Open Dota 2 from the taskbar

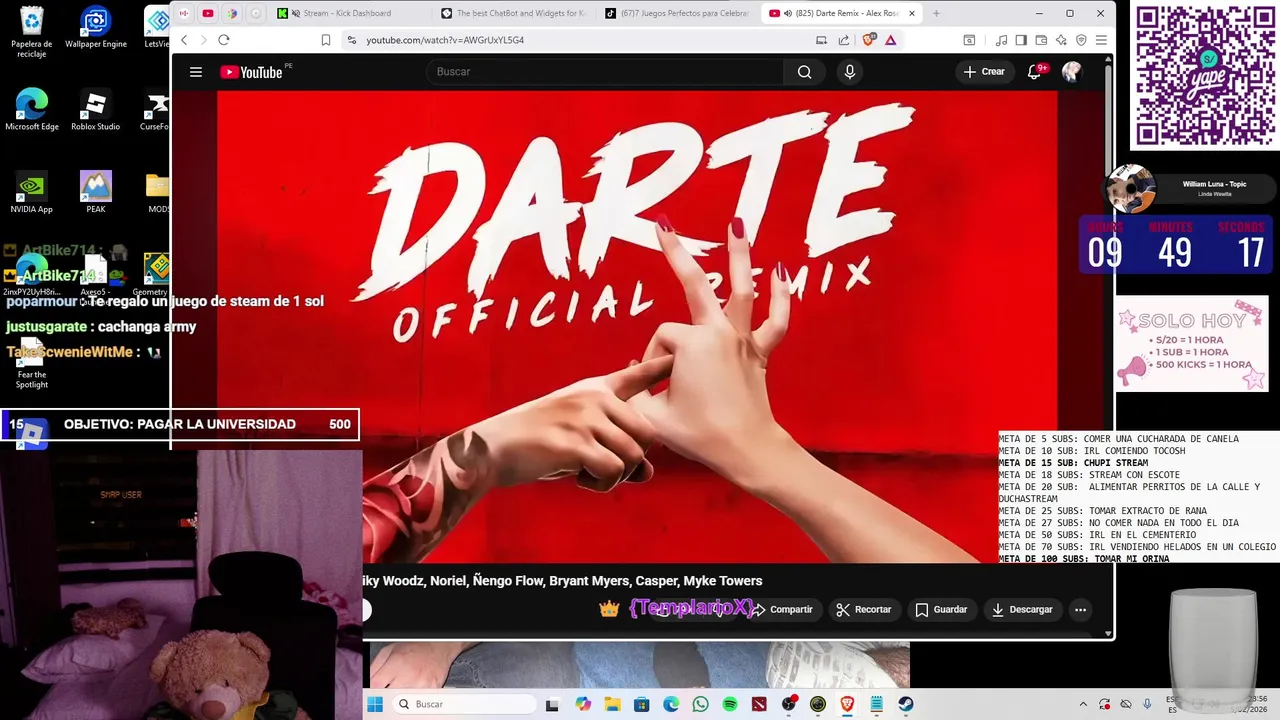click(x=759, y=704)
